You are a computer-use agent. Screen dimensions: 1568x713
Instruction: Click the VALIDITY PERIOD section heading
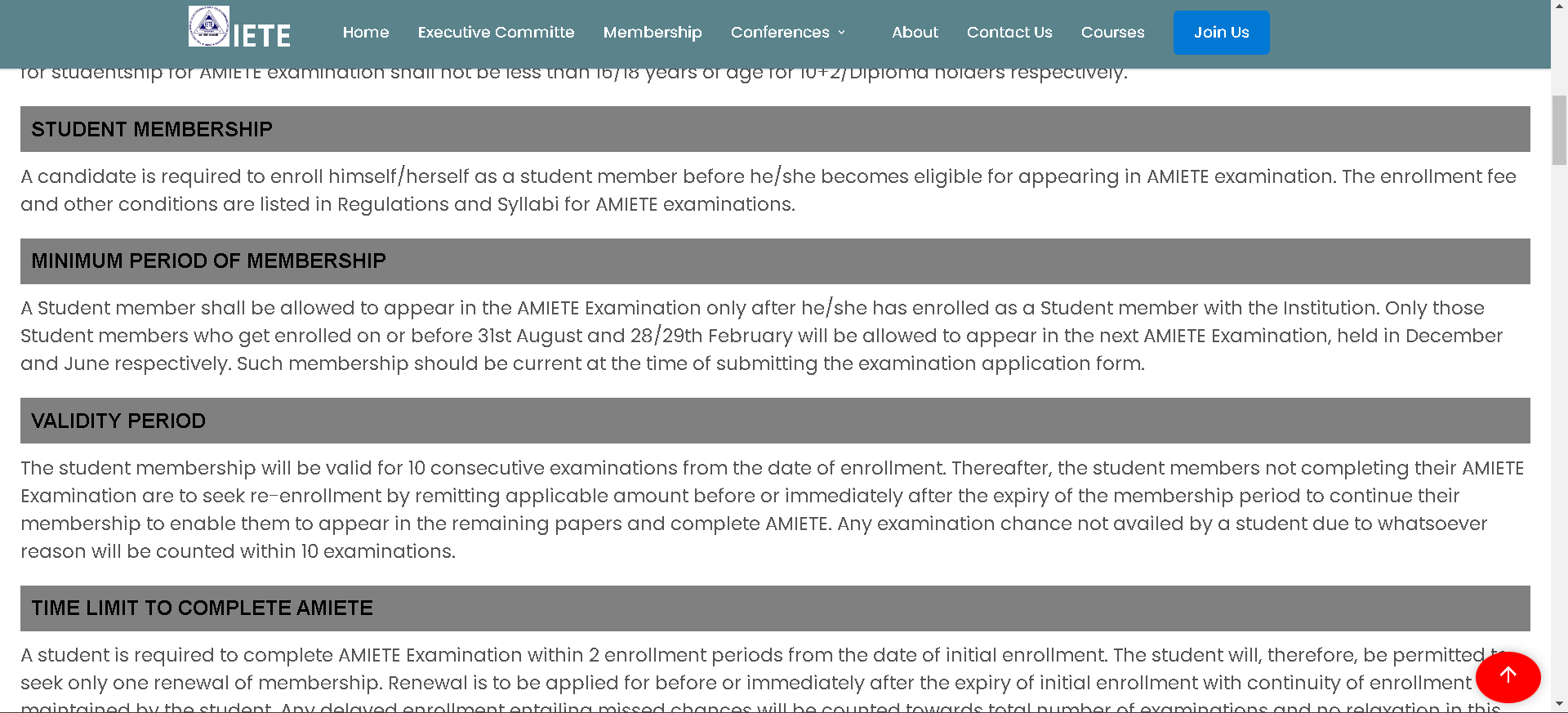pos(118,421)
